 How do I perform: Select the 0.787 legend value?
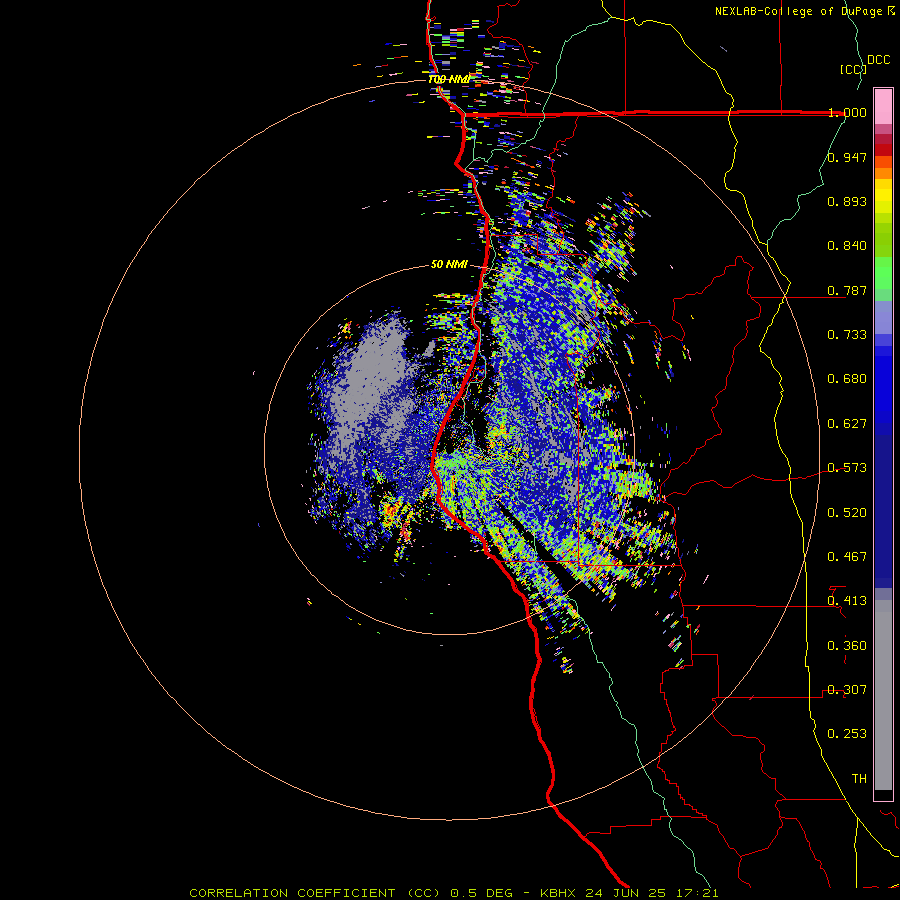[x=847, y=290]
